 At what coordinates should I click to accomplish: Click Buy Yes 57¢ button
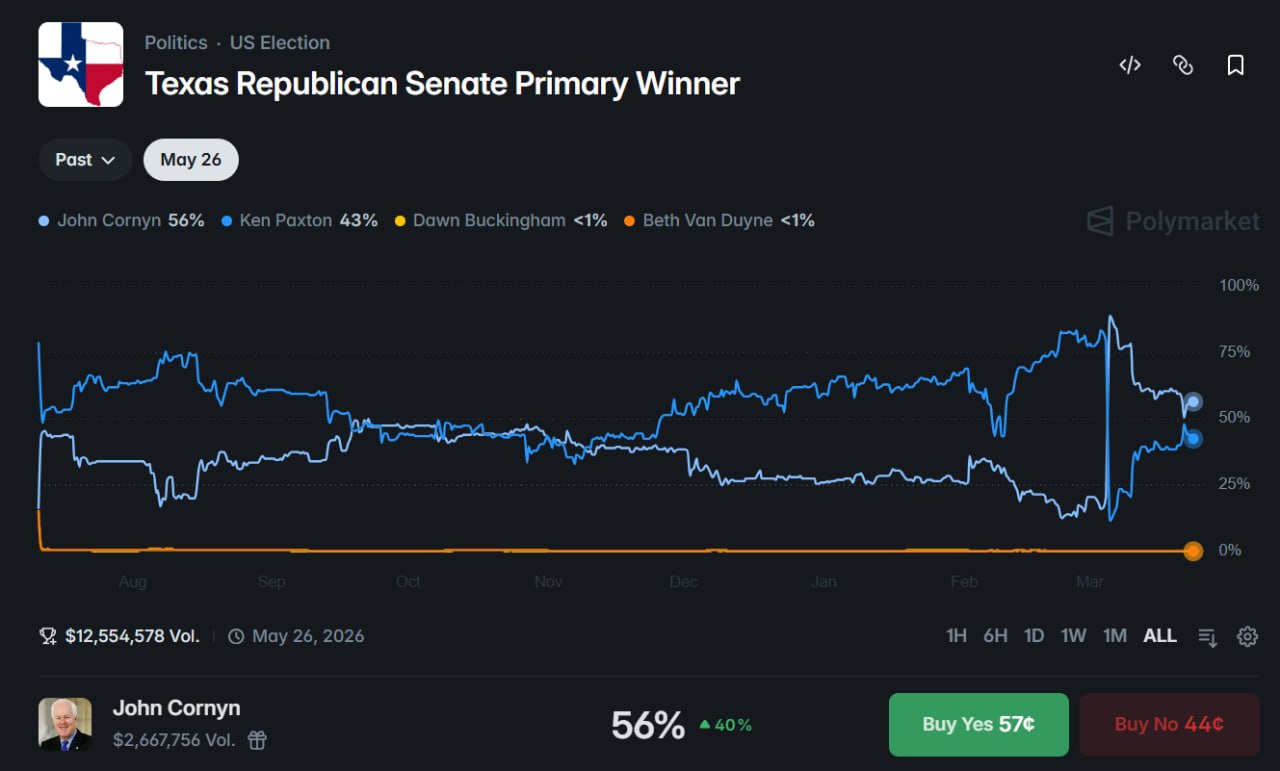point(978,725)
